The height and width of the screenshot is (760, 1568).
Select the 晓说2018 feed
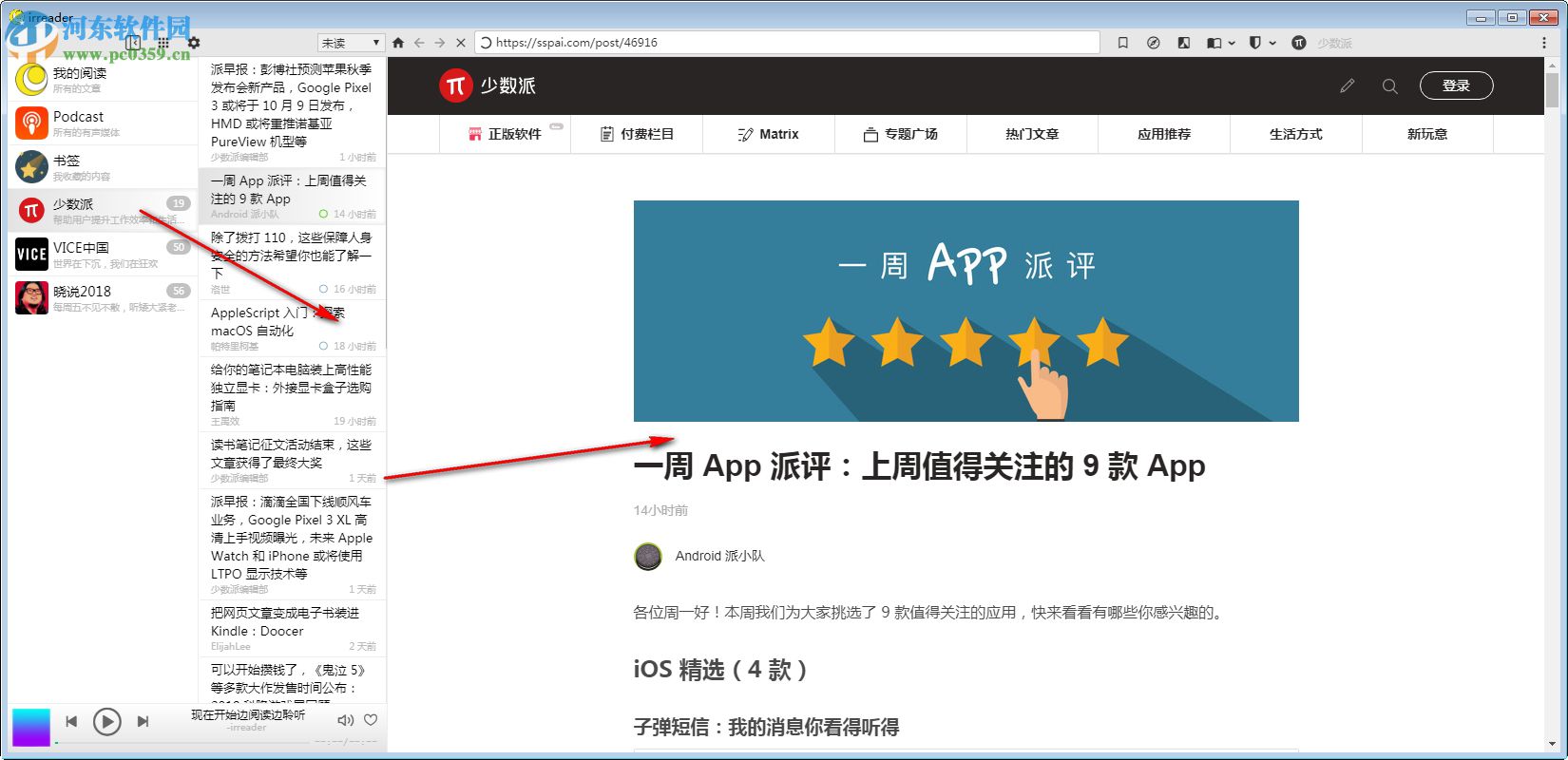click(103, 298)
